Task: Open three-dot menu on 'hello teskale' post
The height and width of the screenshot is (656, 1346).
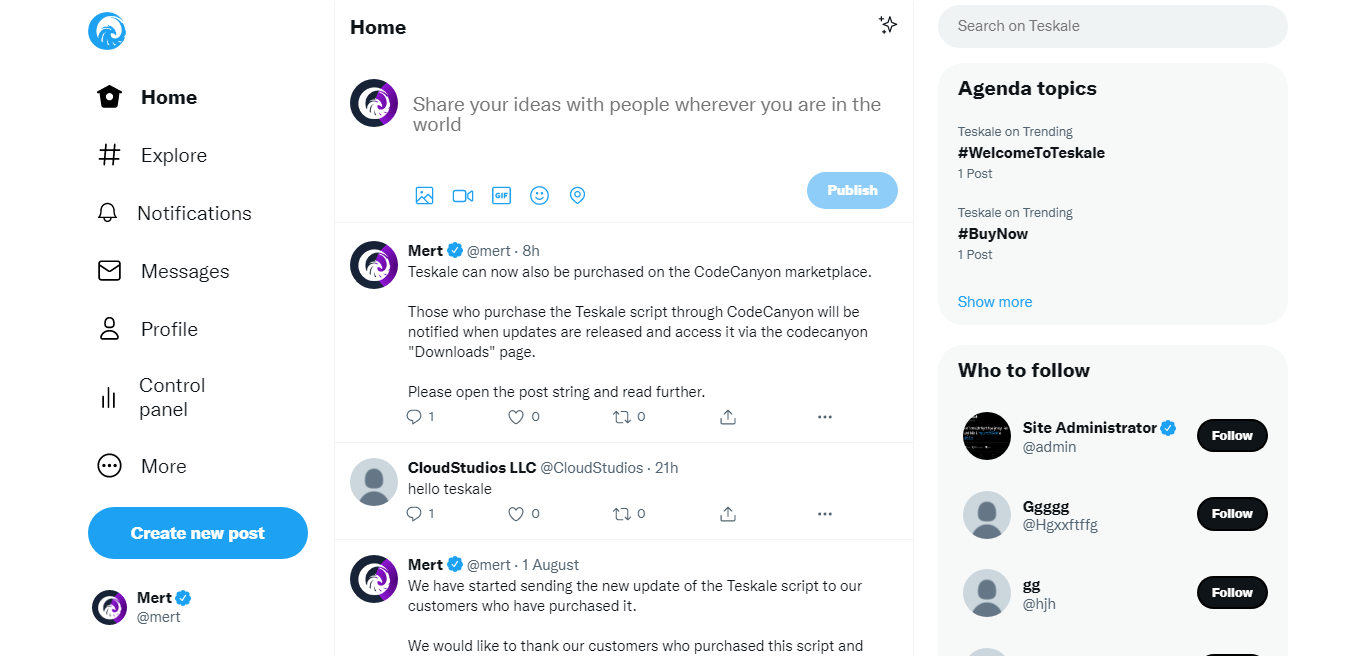Action: [825, 514]
